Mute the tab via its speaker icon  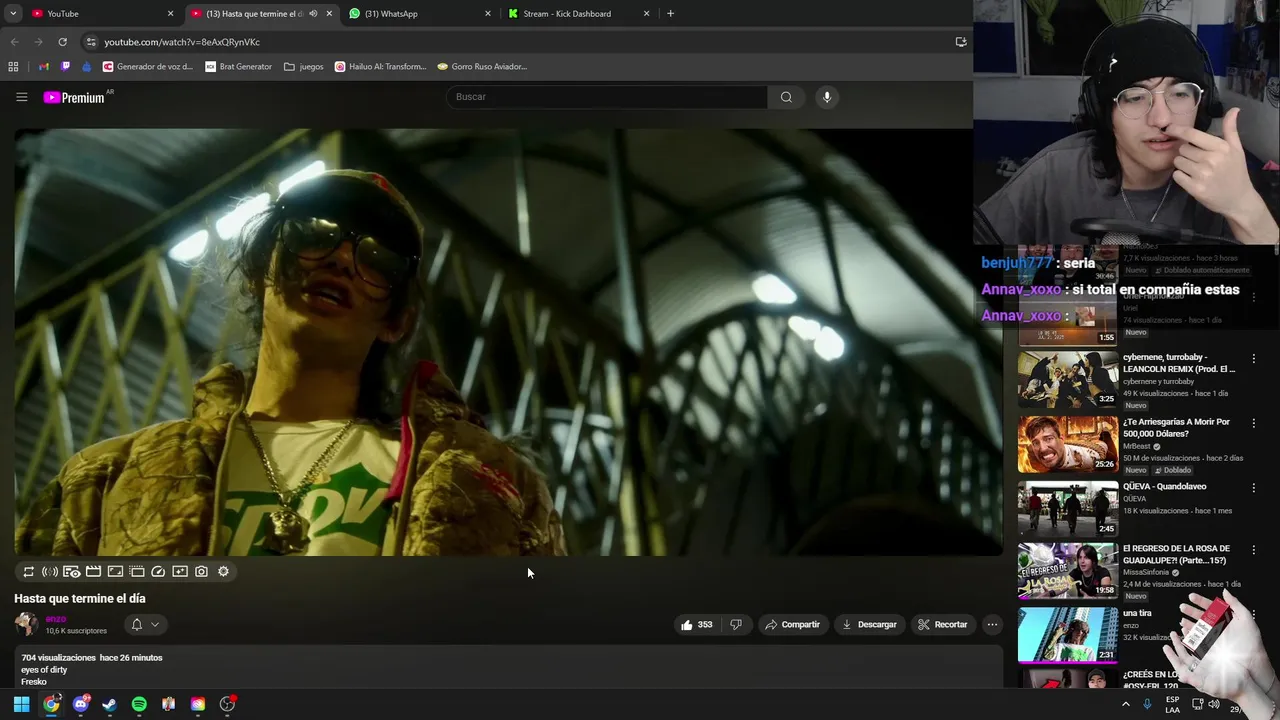(x=313, y=14)
